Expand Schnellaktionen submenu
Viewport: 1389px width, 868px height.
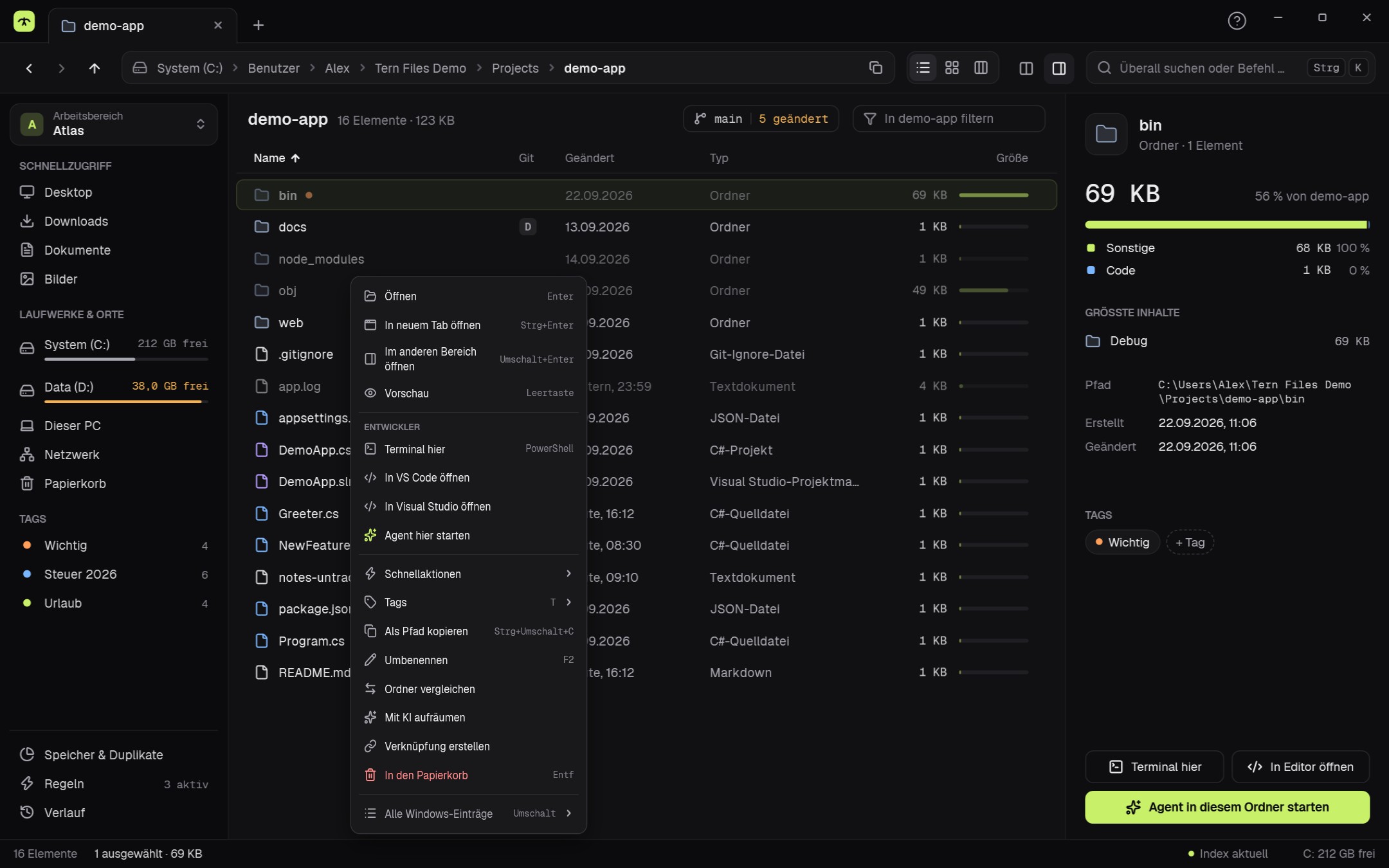[468, 574]
